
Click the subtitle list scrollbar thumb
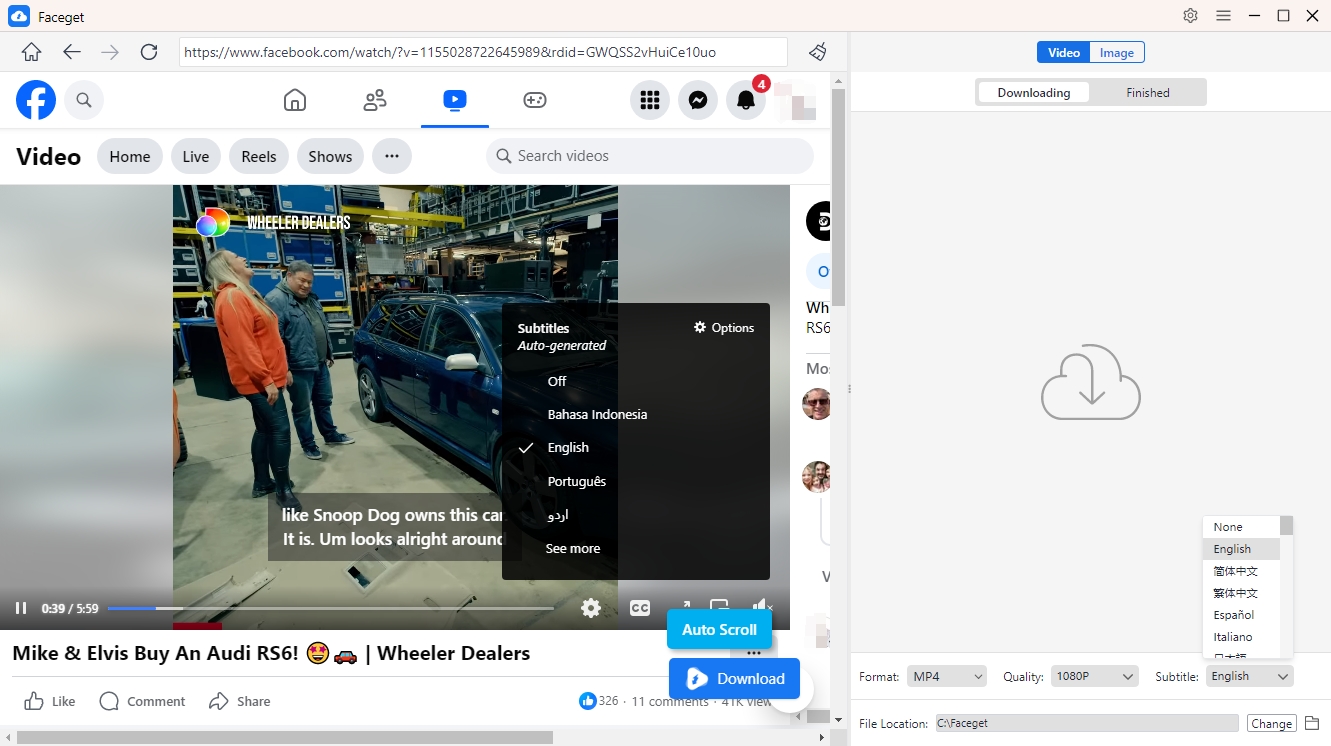1286,526
